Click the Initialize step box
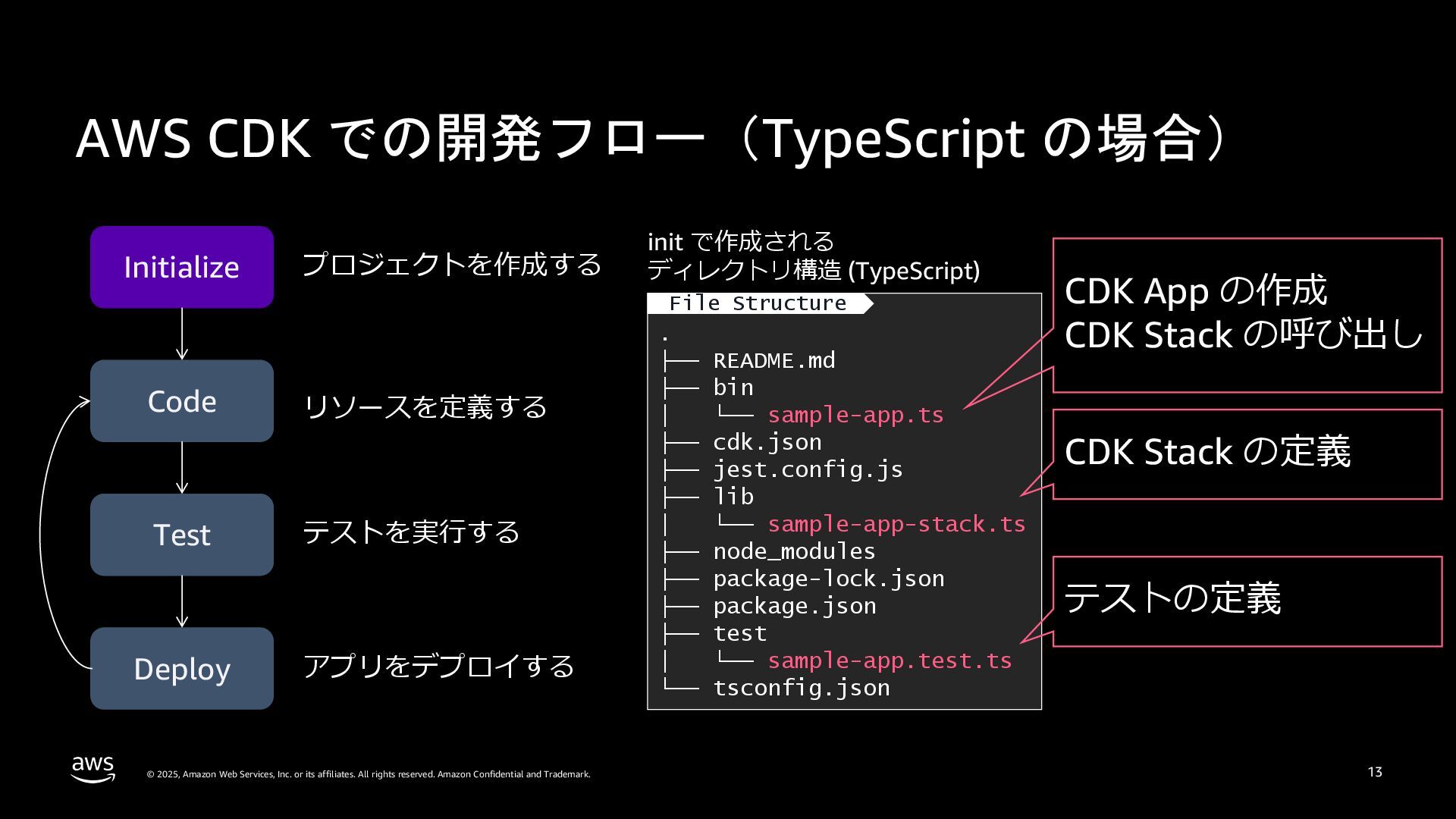Image resolution: width=1456 pixels, height=819 pixels. coord(182,267)
